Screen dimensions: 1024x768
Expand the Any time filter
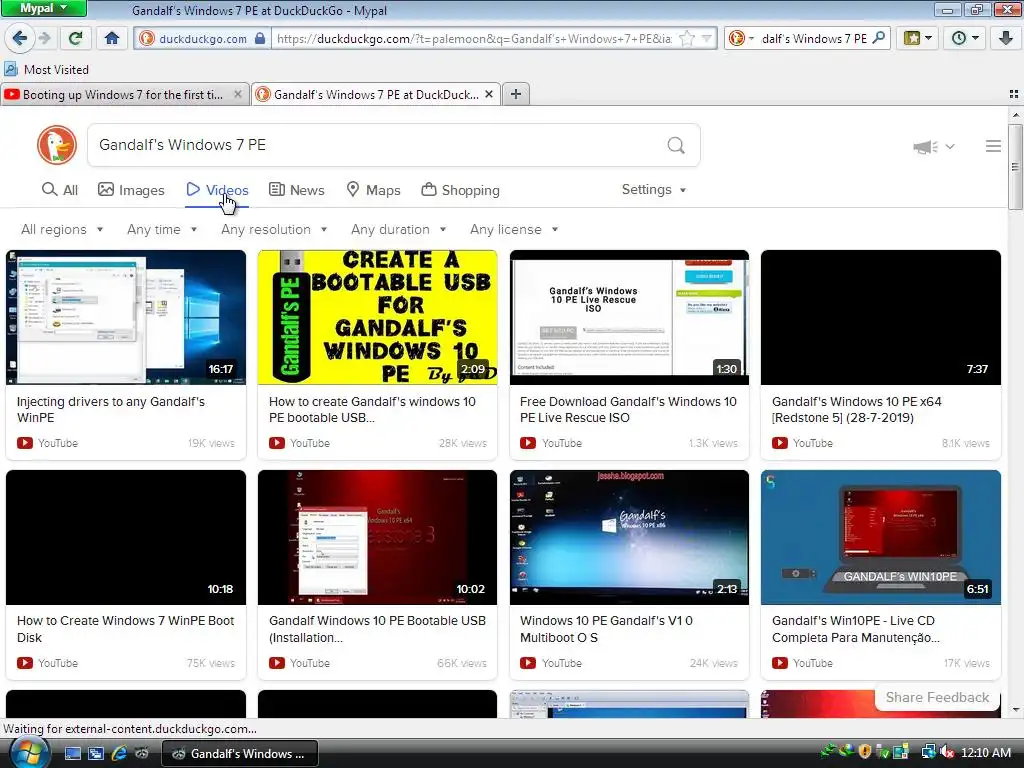point(162,229)
